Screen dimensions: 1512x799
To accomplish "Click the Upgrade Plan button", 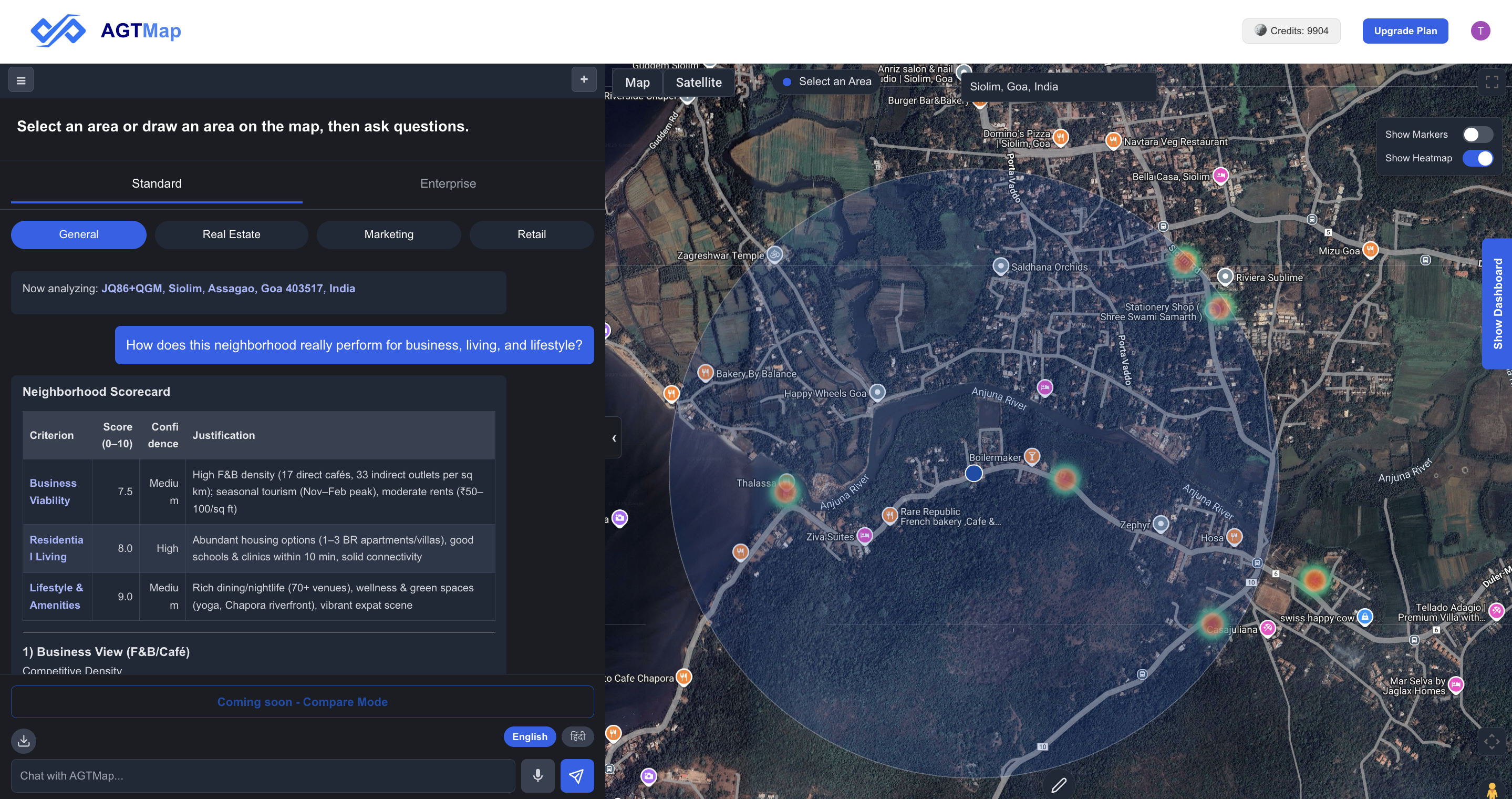I will (x=1405, y=30).
